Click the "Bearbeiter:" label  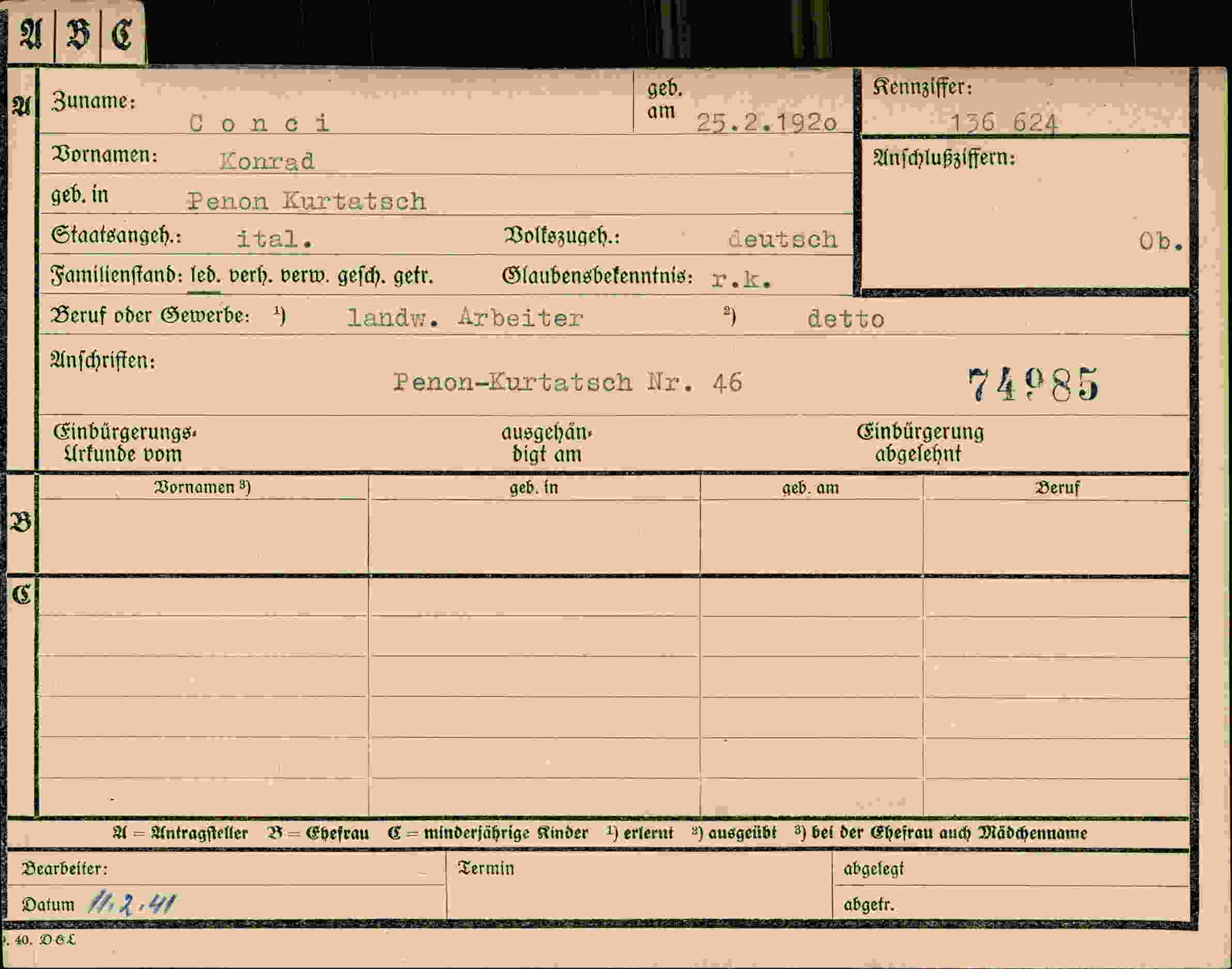64,869
